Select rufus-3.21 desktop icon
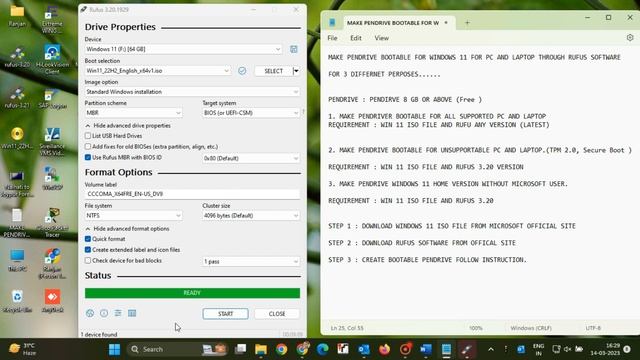640x360 pixels. point(17,98)
